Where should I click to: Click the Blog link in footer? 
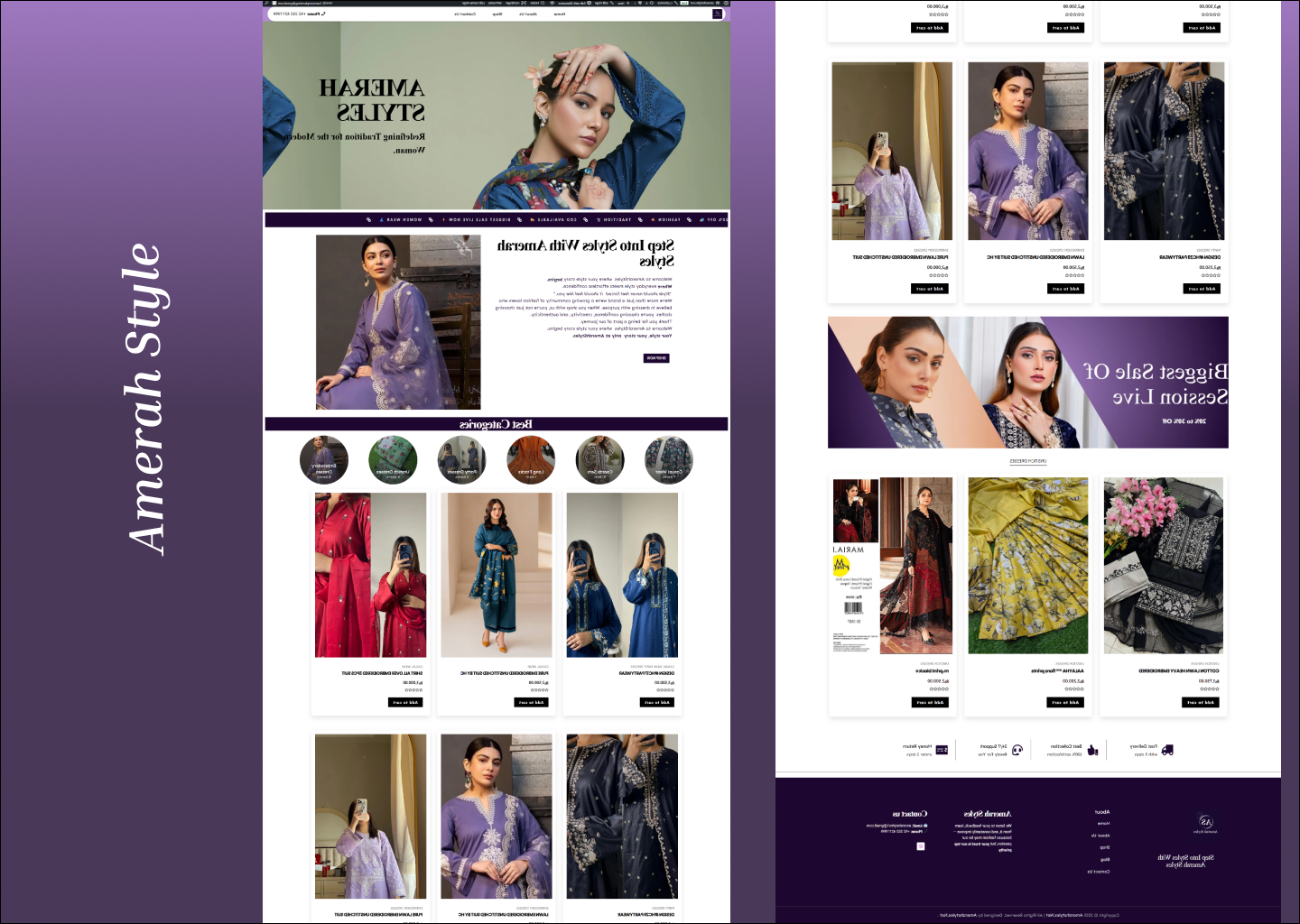tap(1104, 860)
